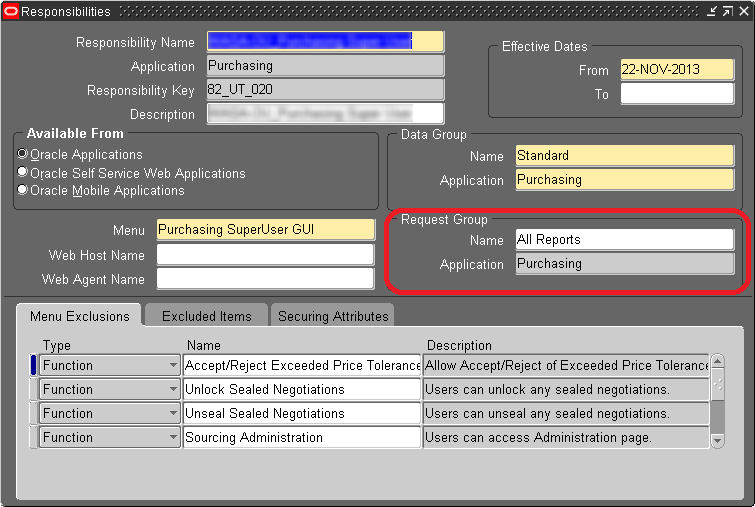Open Type dropdown for Unseal Sealed Negotiations row
This screenshot has width=755, height=507.
[x=173, y=414]
